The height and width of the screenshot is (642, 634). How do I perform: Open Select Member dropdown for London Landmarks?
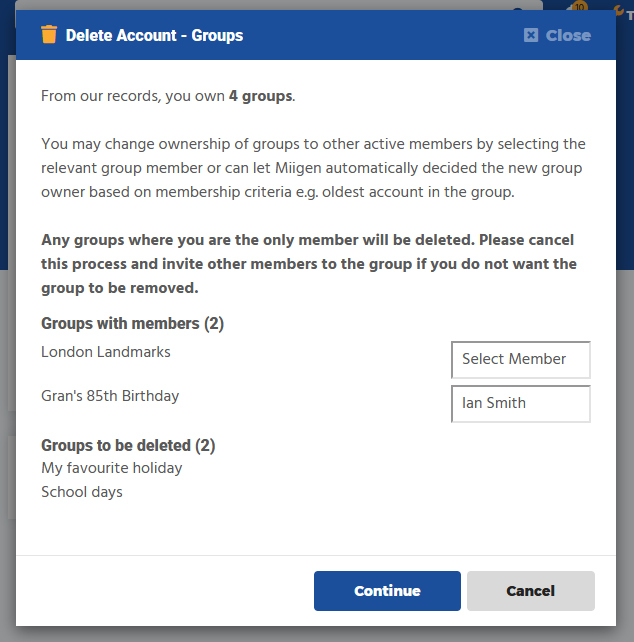pos(520,360)
